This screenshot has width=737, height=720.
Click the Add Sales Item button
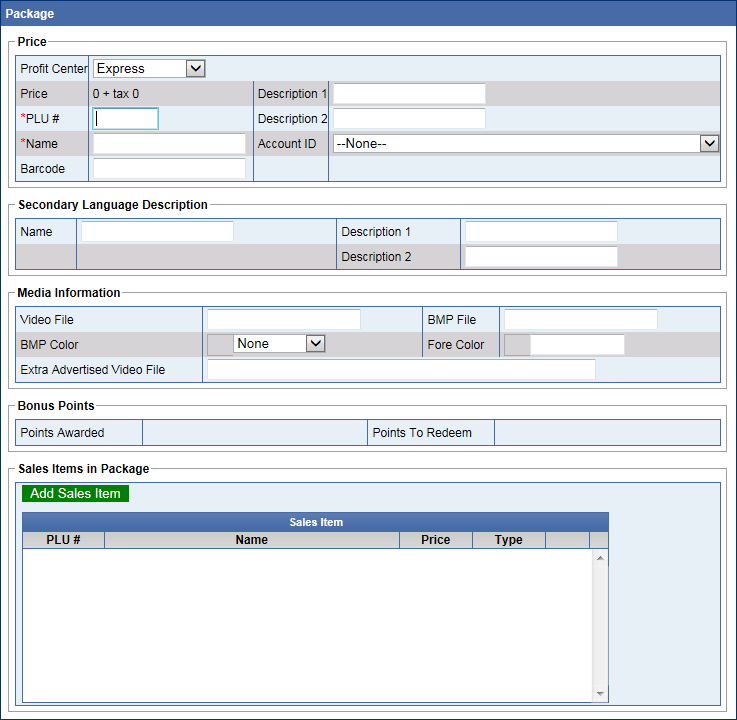coord(75,494)
